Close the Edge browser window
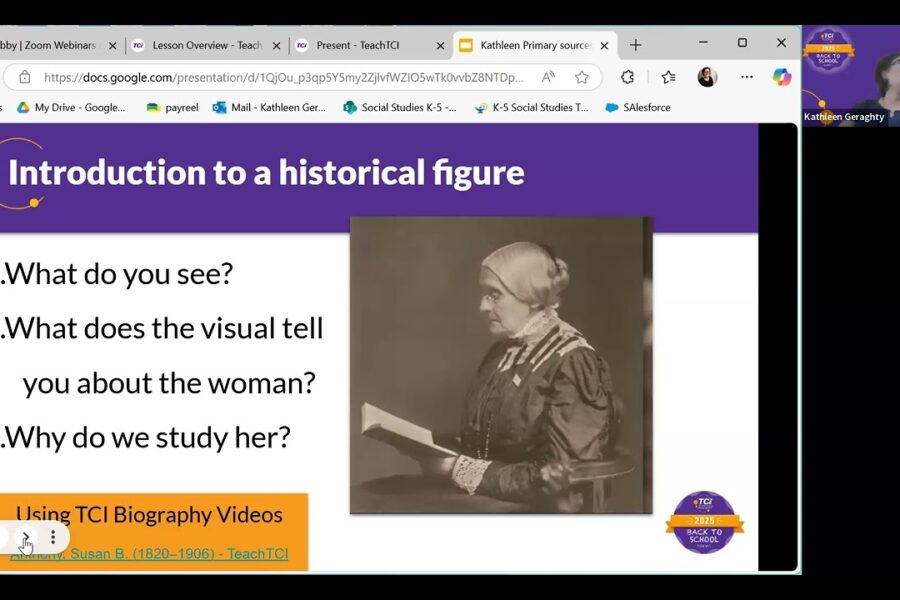 tap(781, 42)
